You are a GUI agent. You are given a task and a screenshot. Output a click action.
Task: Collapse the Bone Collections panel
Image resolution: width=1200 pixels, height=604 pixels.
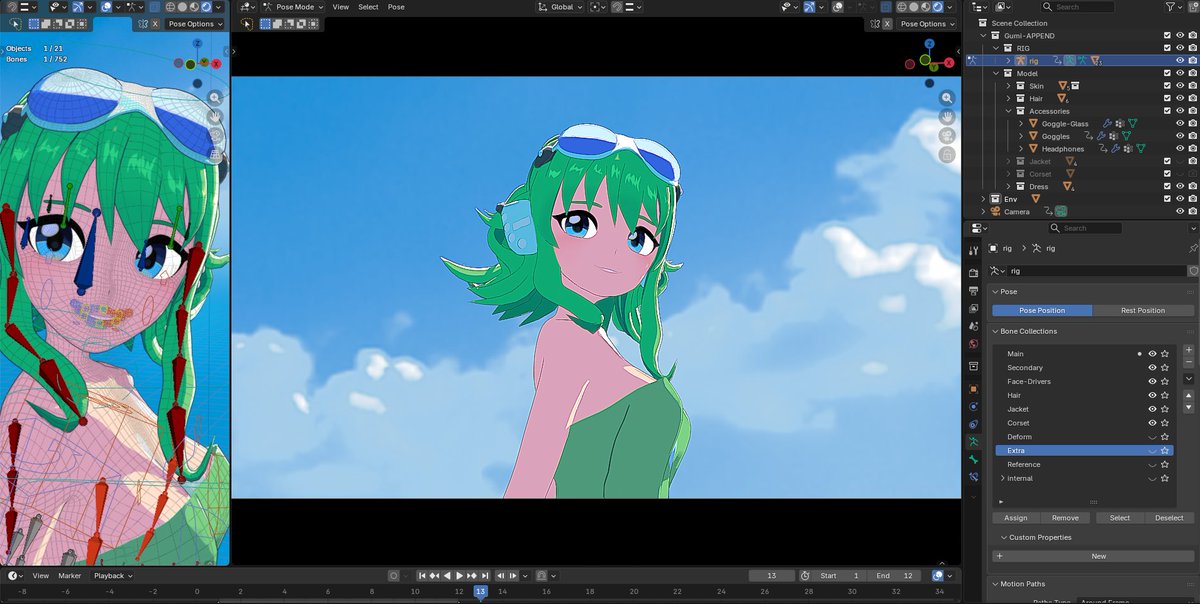(x=995, y=331)
